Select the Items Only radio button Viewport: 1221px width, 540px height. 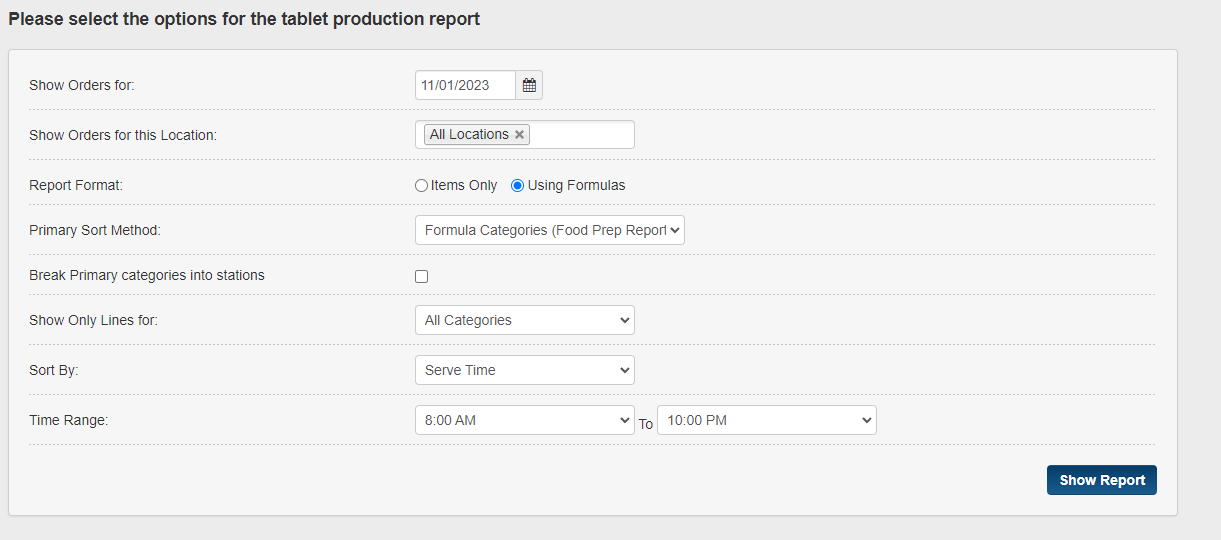point(421,185)
